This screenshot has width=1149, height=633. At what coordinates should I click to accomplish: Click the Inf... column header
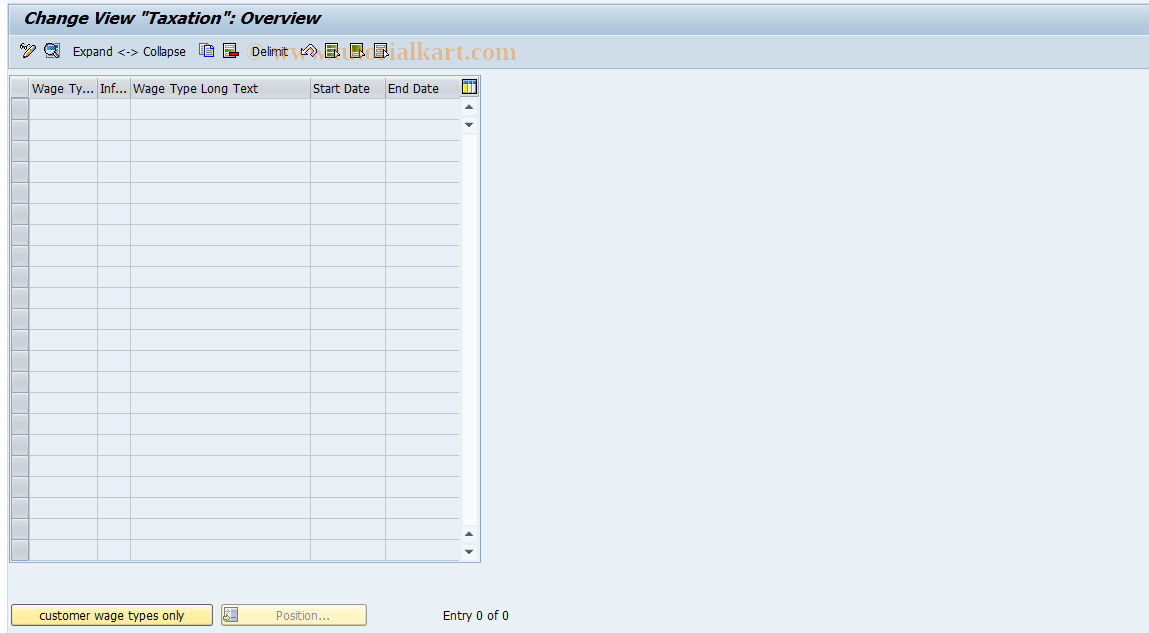tap(114, 89)
